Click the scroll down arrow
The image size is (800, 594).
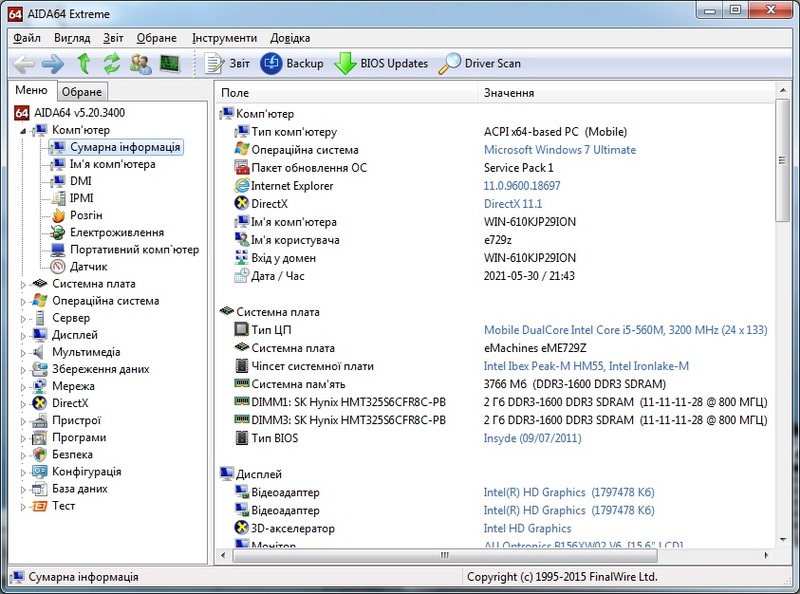pyautogui.click(x=783, y=539)
